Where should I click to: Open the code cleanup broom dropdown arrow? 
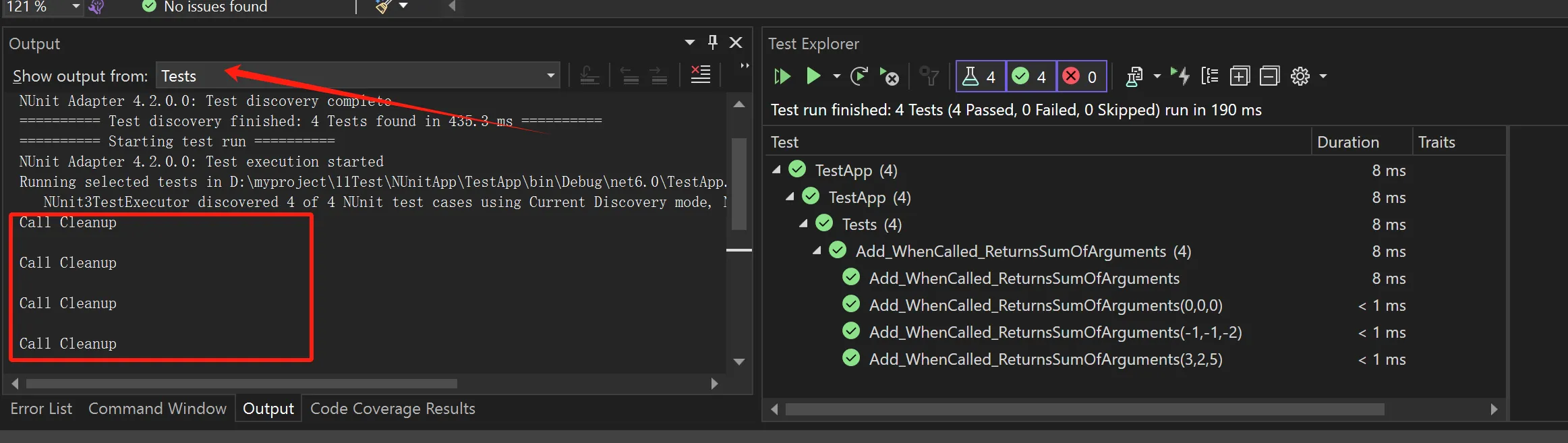(x=403, y=6)
